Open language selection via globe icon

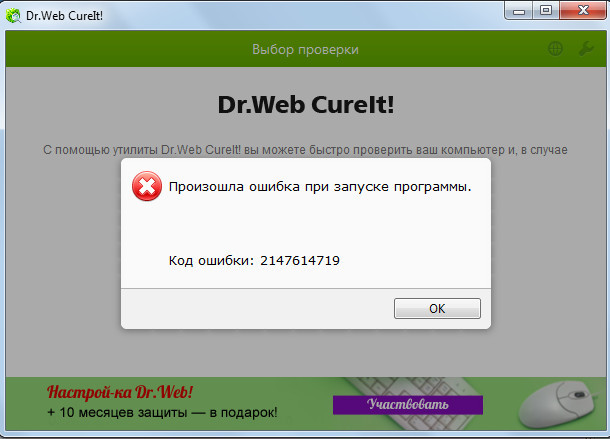[556, 49]
